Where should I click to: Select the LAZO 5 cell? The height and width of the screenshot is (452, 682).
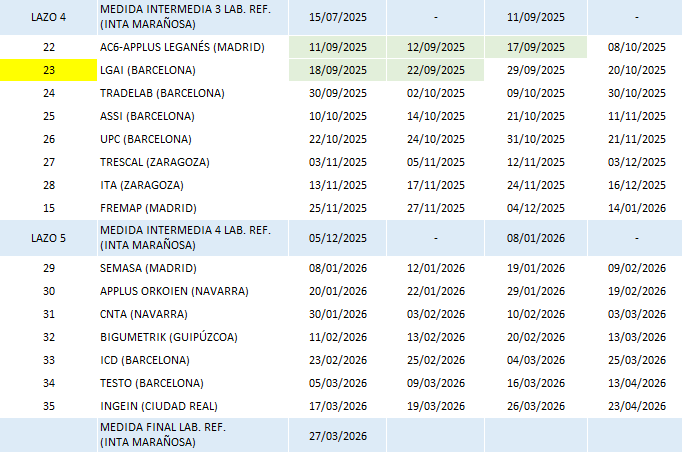[48, 238]
